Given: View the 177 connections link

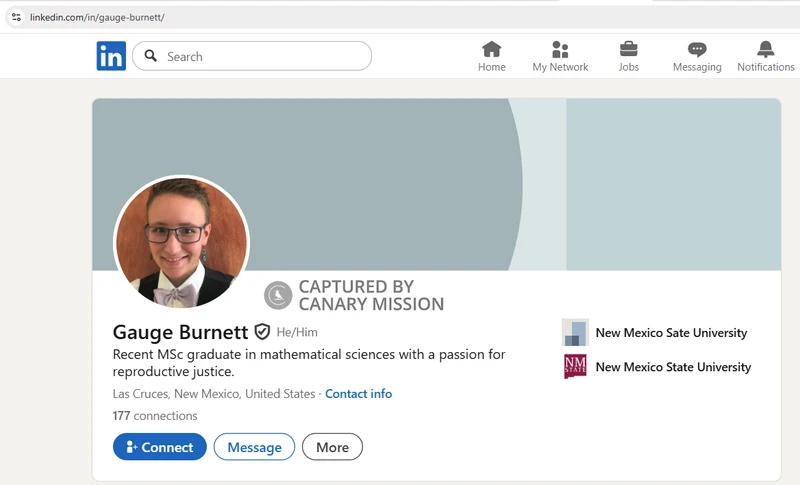Looking at the screenshot, I should click(x=155, y=416).
